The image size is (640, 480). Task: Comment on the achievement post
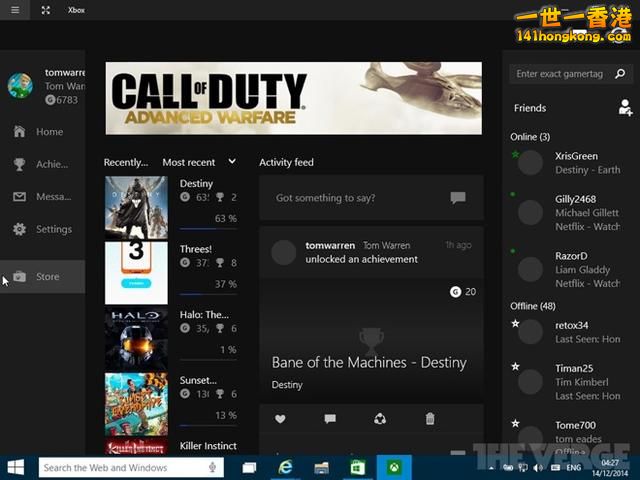(x=330, y=419)
